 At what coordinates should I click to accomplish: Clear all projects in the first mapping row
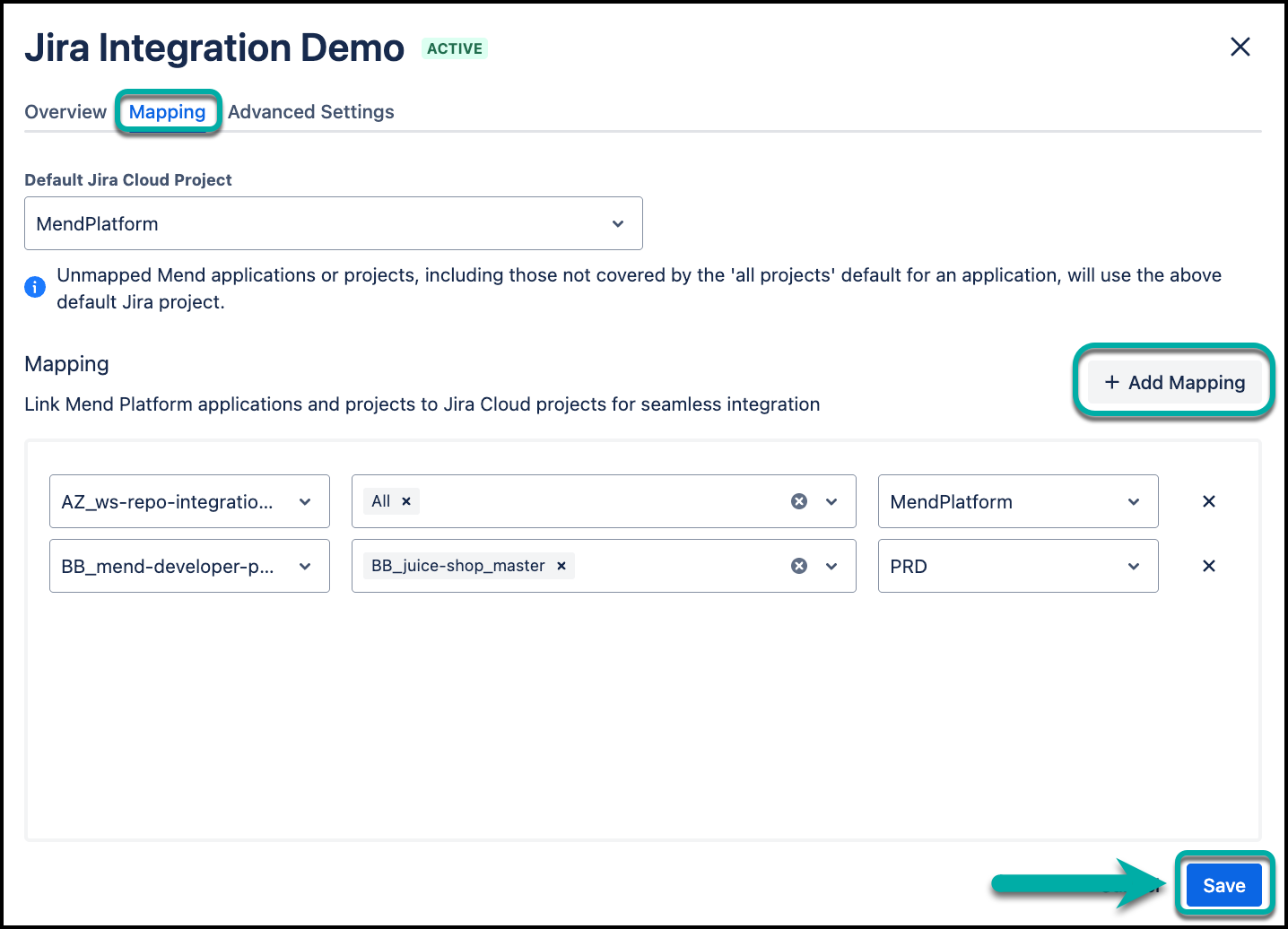pyautogui.click(x=798, y=501)
